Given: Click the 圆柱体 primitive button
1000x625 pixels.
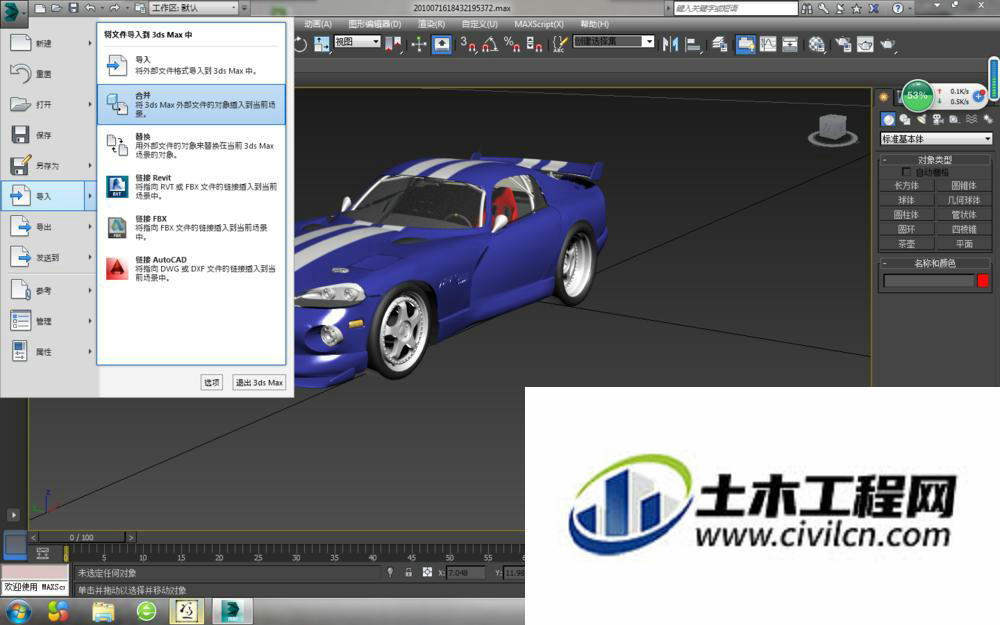Looking at the screenshot, I should point(906,214).
